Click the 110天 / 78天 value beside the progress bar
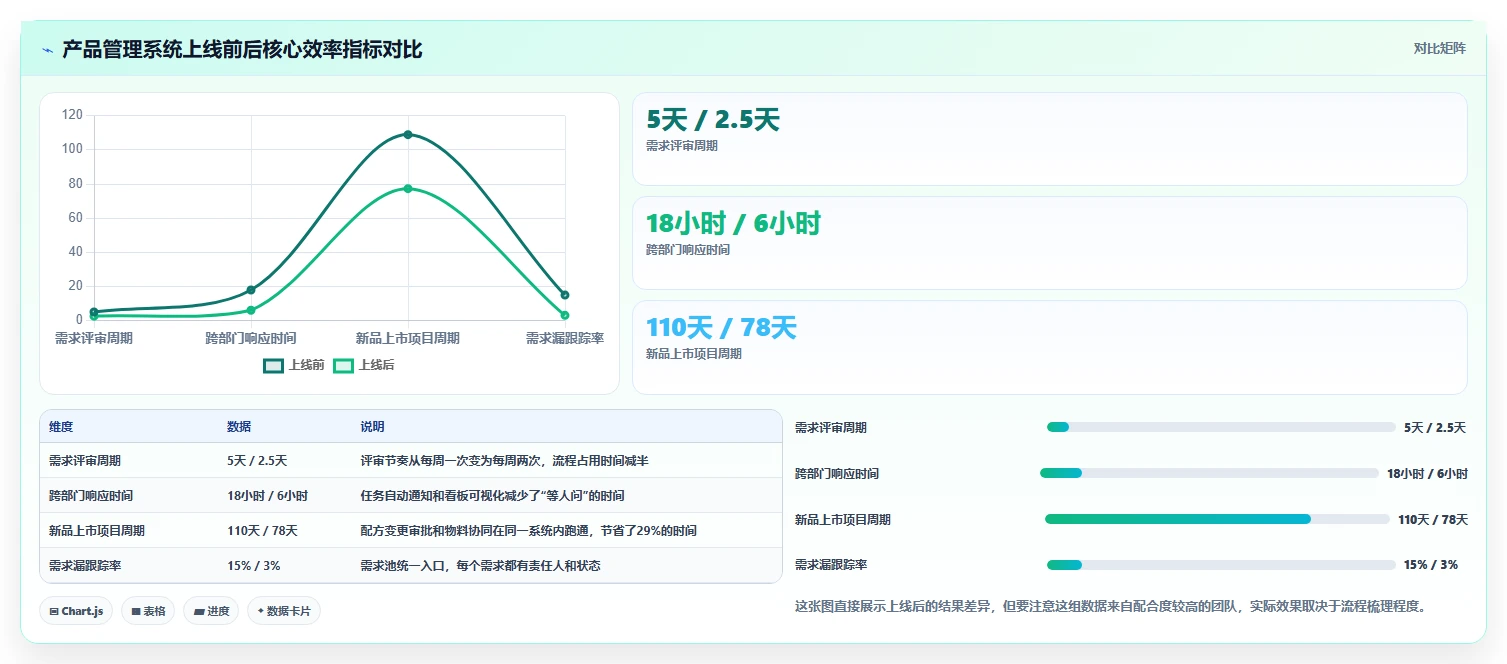The image size is (1507, 664). point(1433,520)
